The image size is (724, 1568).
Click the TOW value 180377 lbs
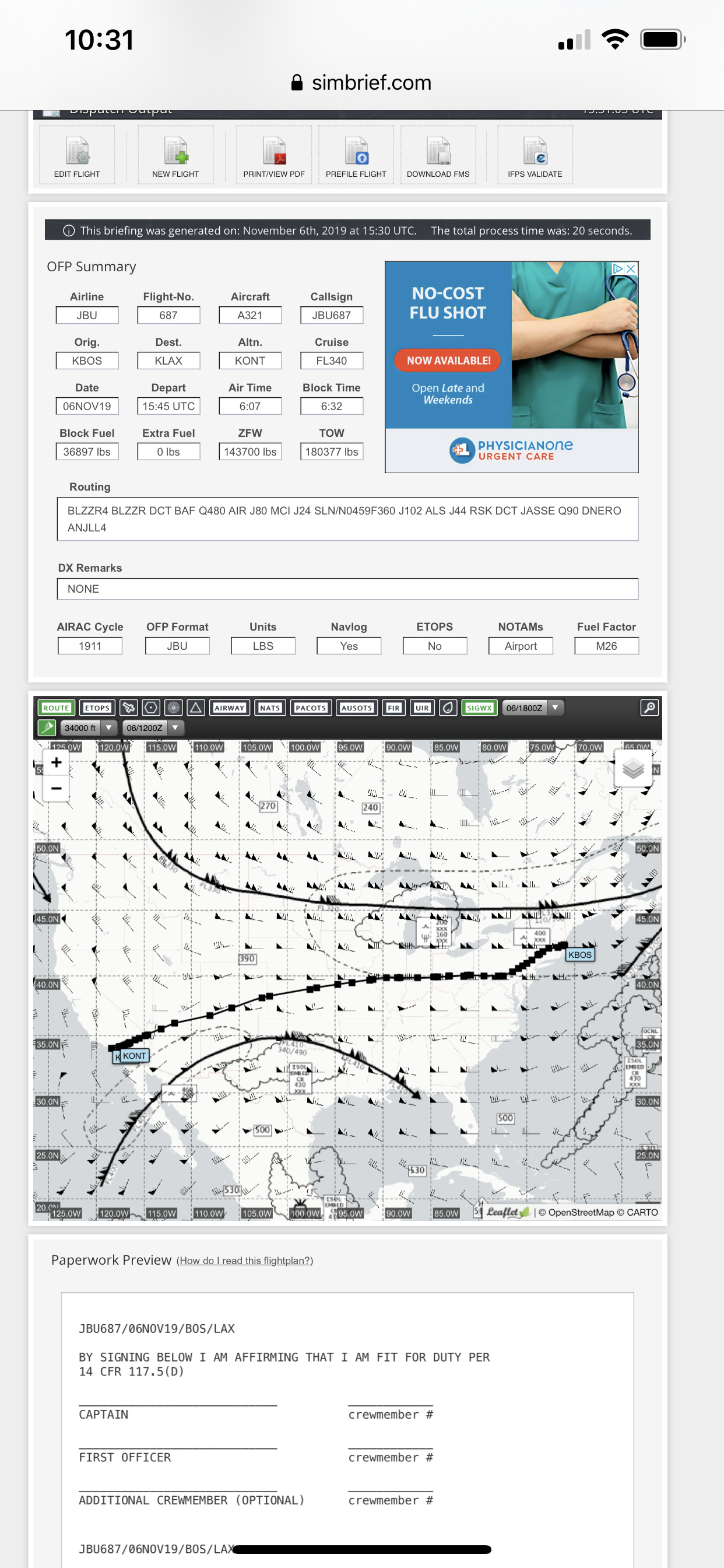332,452
